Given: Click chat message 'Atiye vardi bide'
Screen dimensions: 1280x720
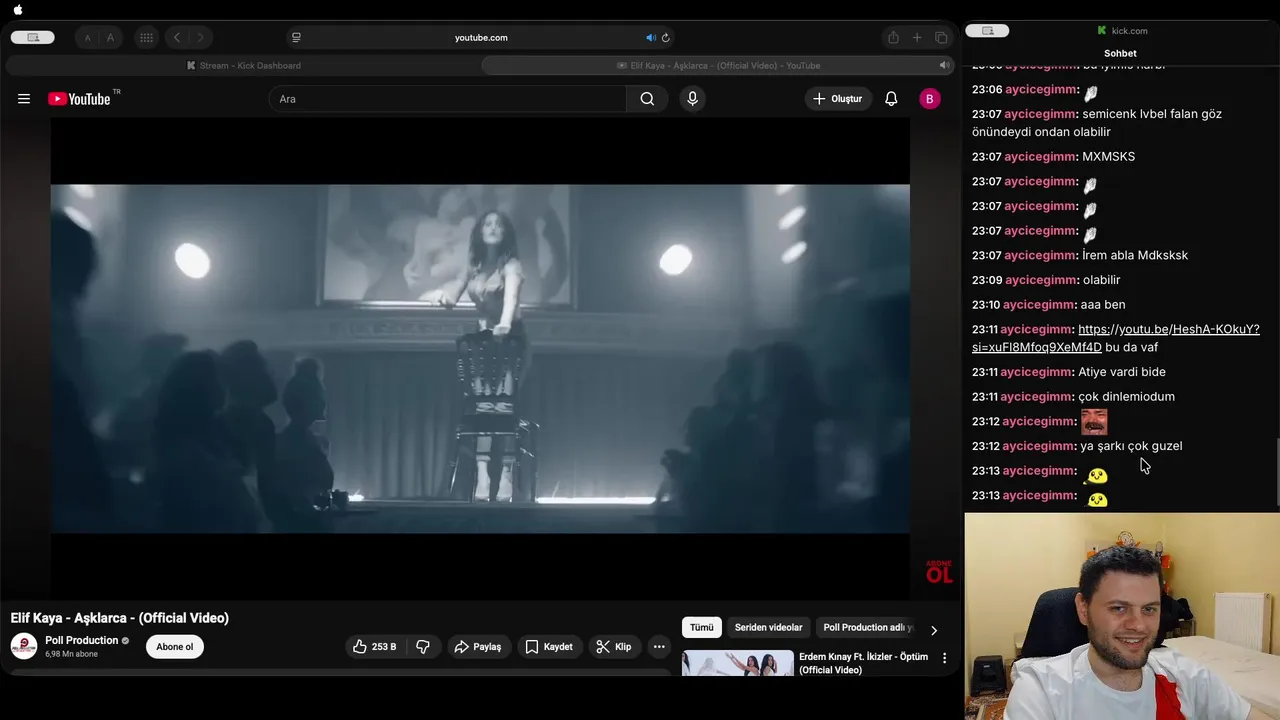Looking at the screenshot, I should [x=1122, y=372].
